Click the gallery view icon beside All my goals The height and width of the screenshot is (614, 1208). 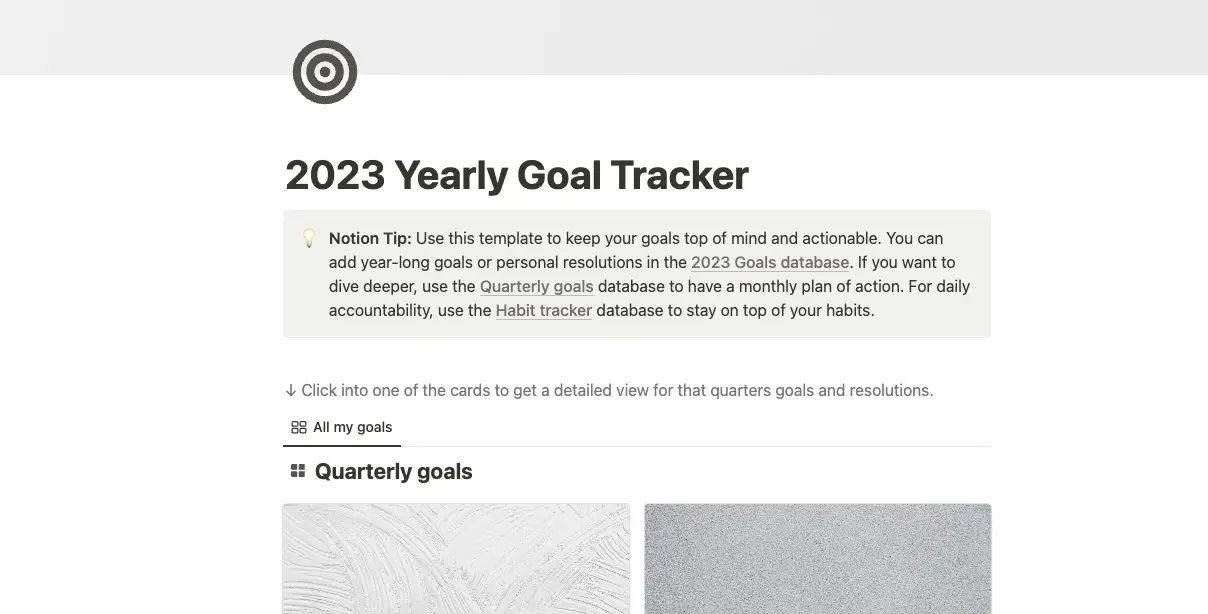pos(297,427)
